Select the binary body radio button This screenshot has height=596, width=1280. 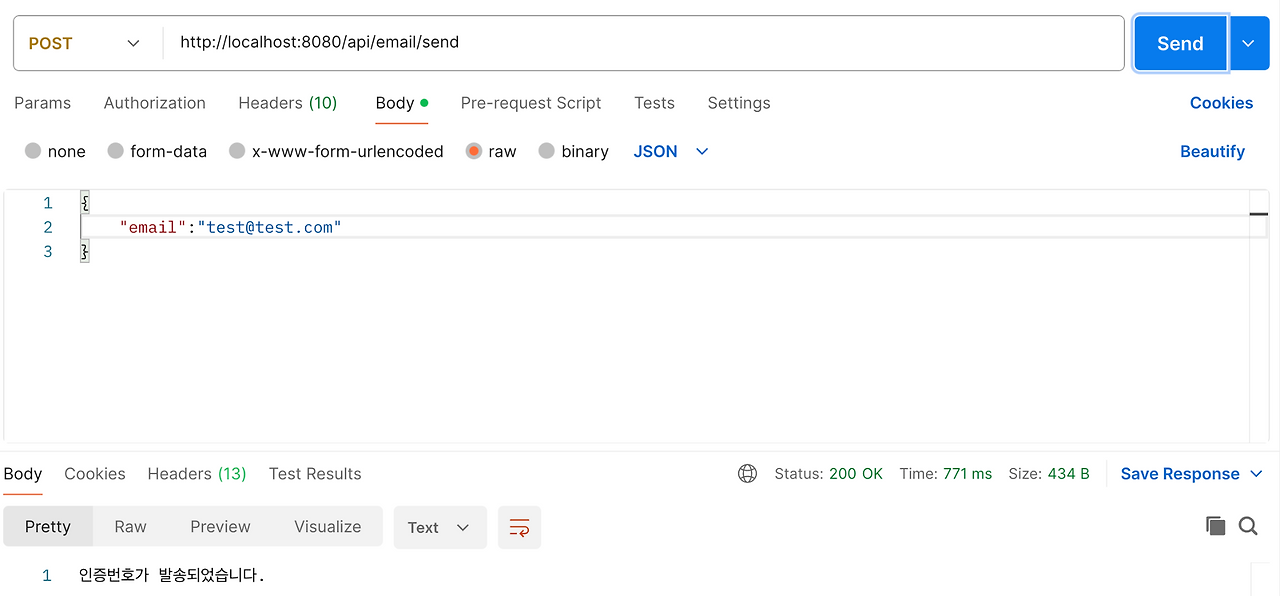point(546,151)
